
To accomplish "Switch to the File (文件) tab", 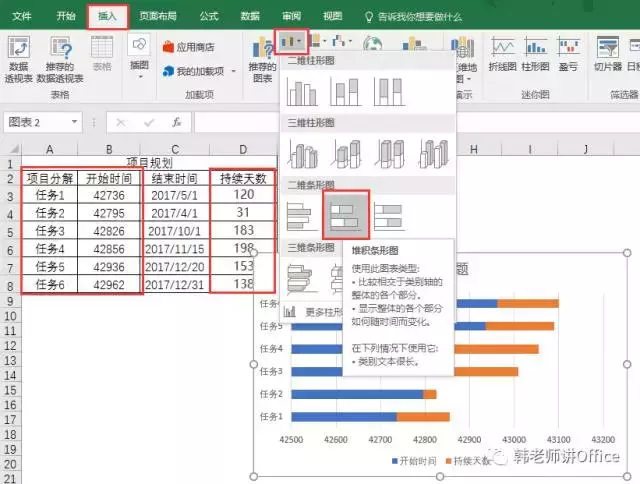I will (22, 16).
